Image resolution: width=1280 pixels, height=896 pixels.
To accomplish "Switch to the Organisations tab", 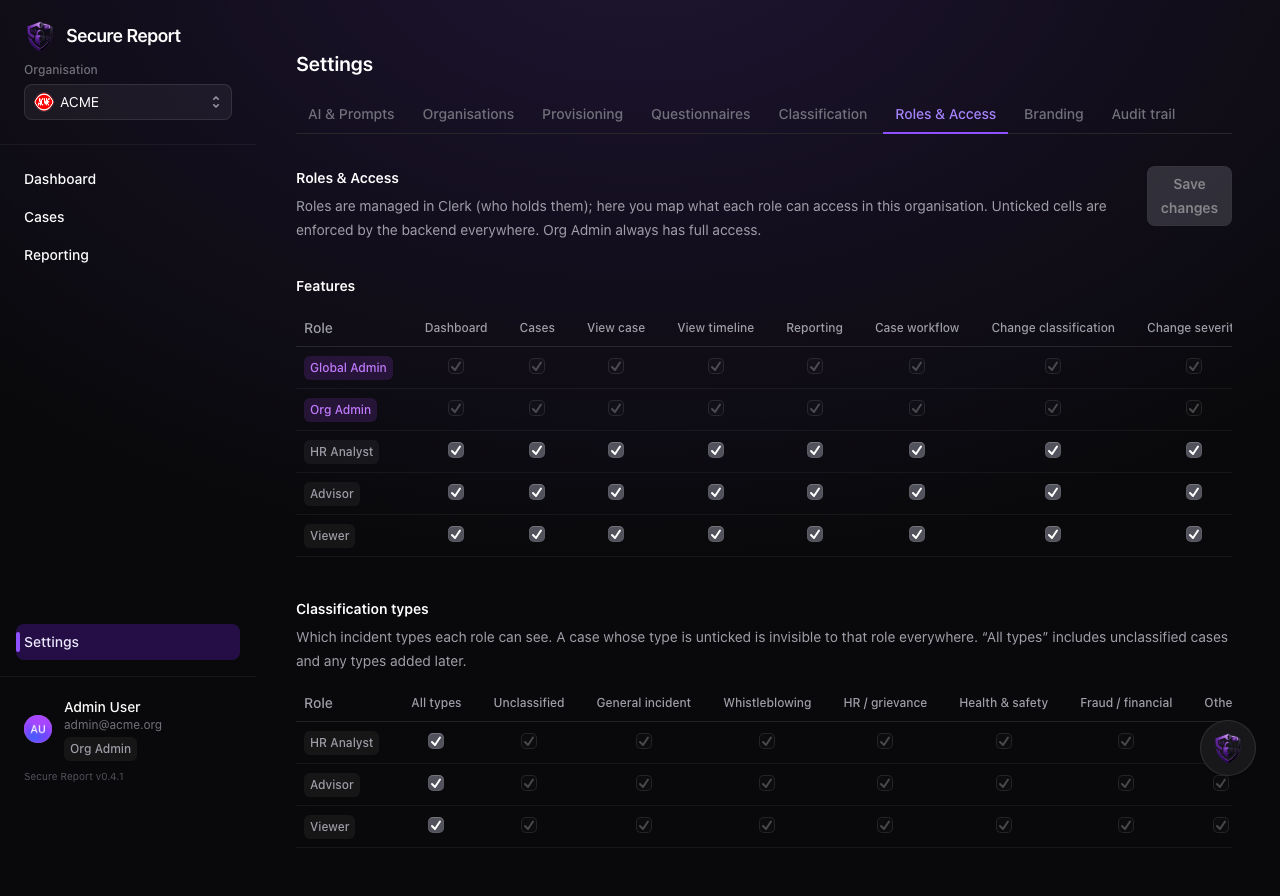I will coord(468,114).
